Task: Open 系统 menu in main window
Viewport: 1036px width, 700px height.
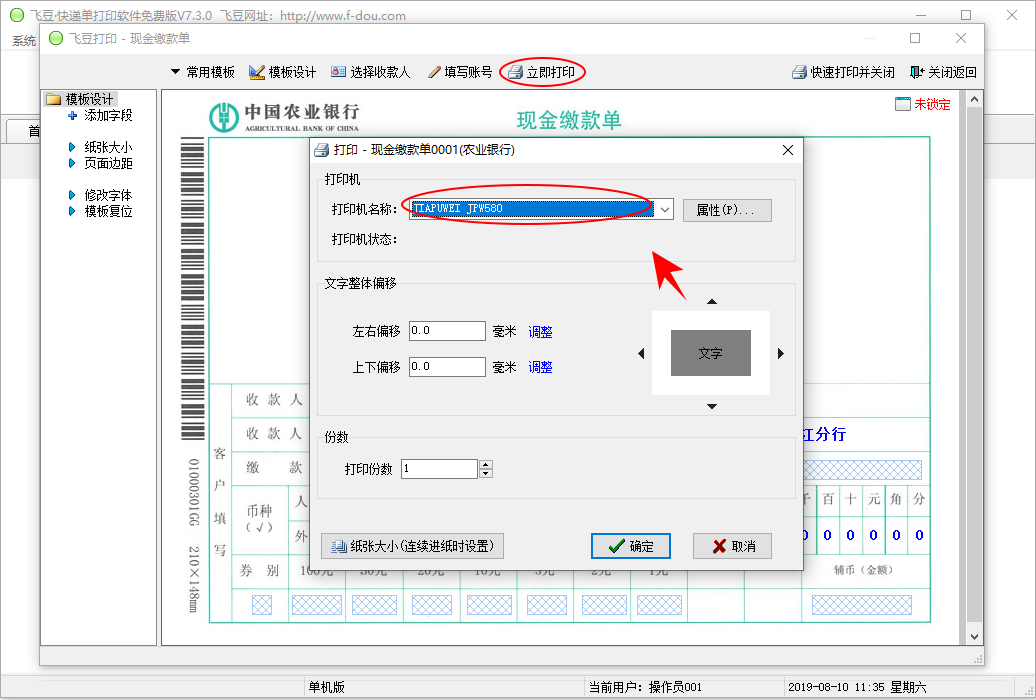Action: (x=24, y=41)
